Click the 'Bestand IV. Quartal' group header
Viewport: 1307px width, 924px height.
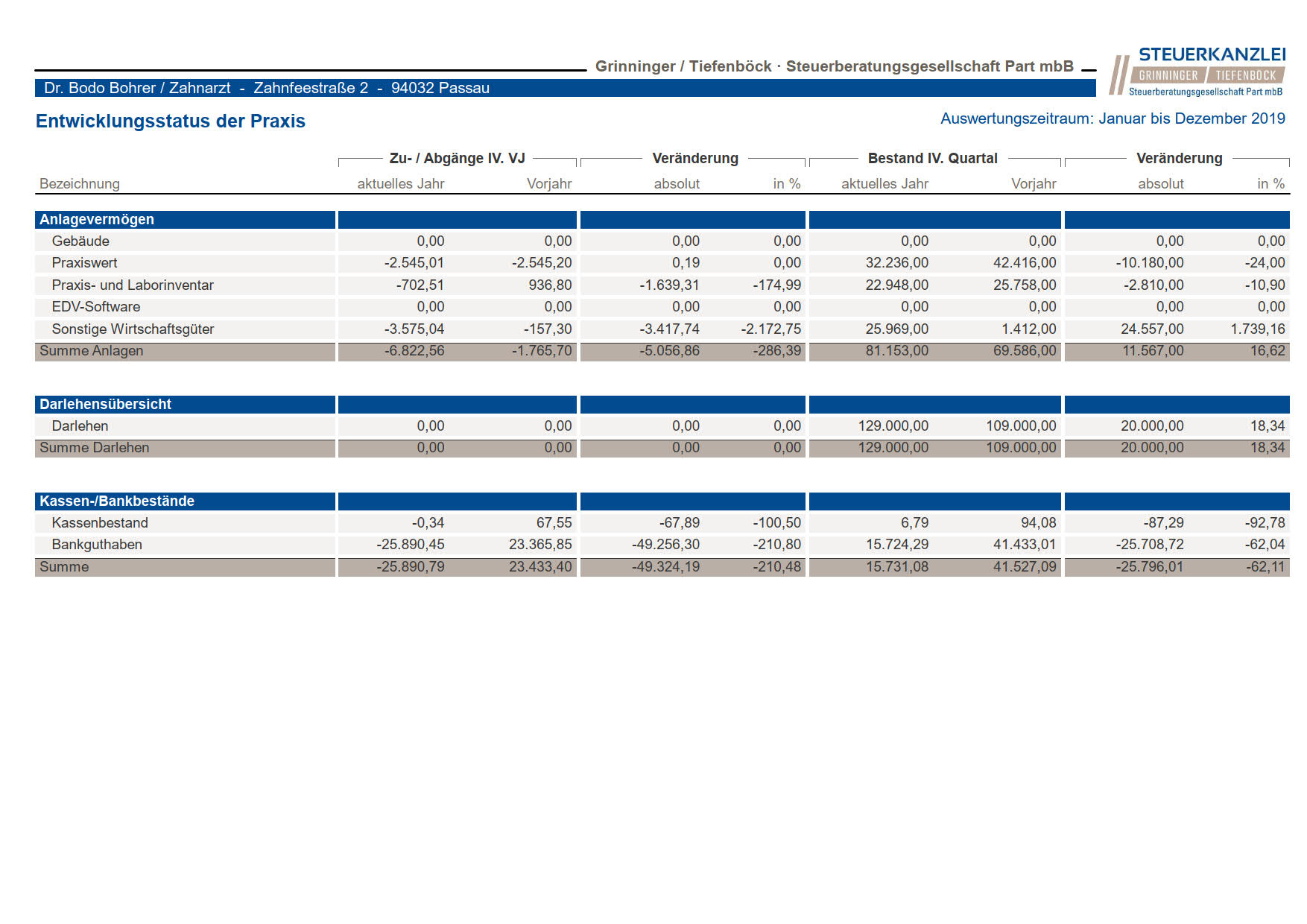933,159
